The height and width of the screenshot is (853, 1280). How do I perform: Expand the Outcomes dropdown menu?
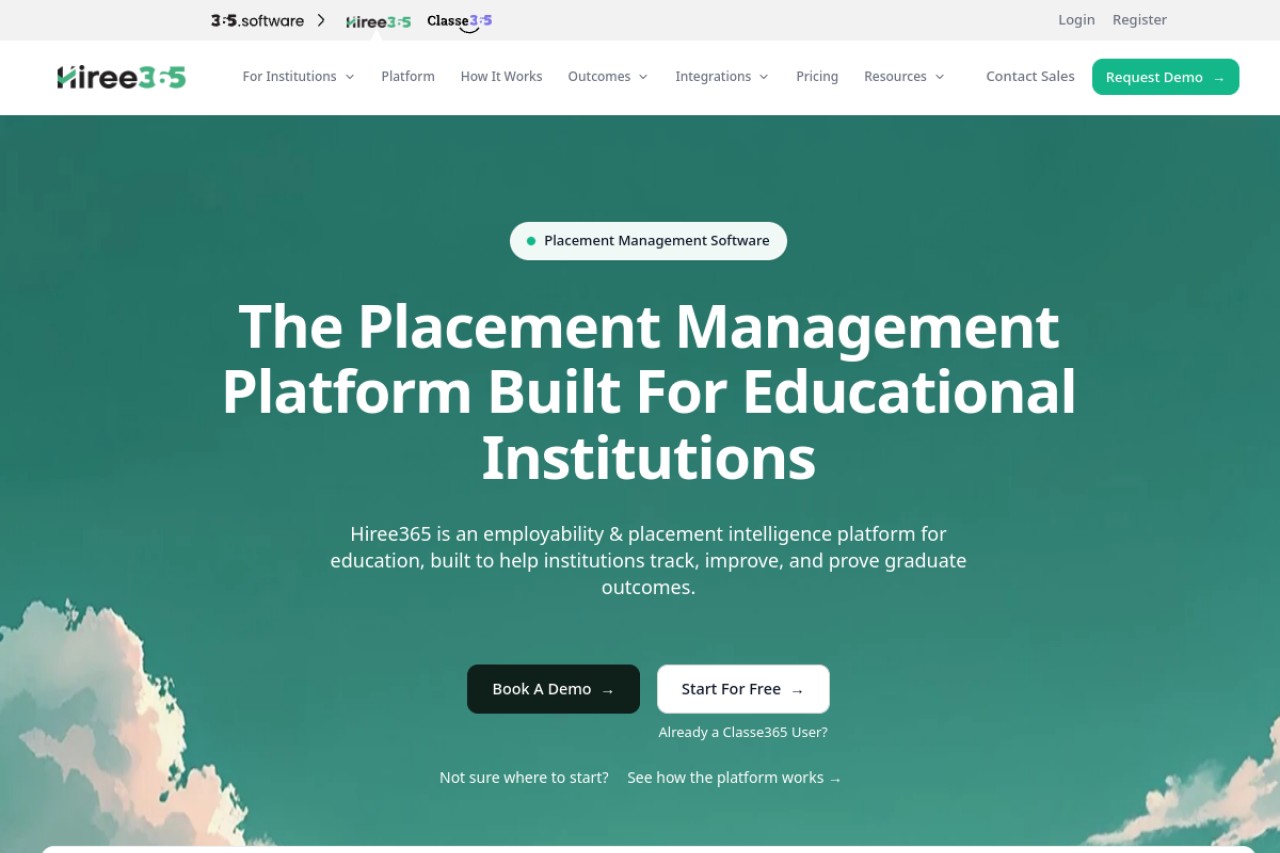tap(608, 77)
